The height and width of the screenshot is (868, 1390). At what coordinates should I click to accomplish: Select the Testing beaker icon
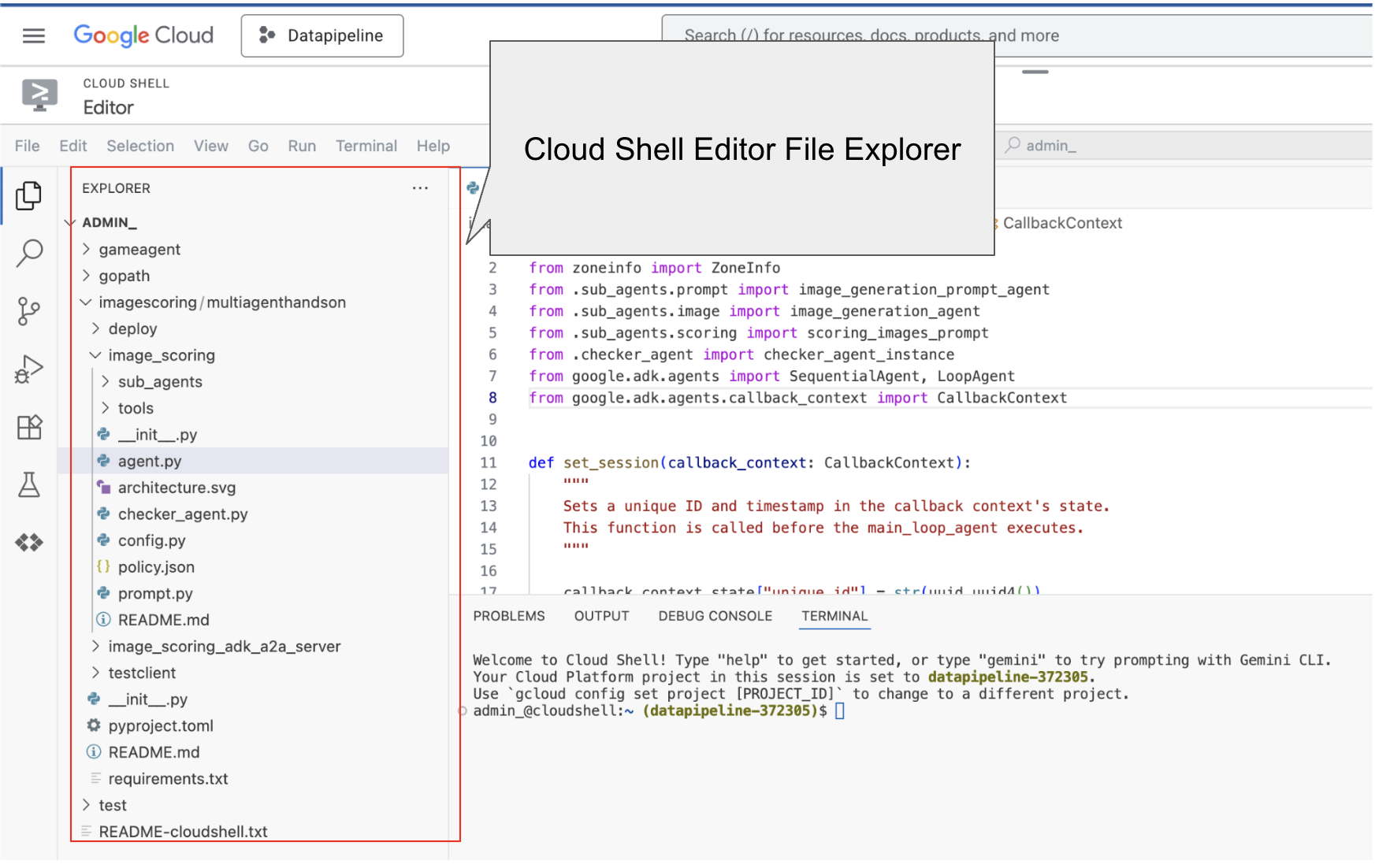[29, 485]
